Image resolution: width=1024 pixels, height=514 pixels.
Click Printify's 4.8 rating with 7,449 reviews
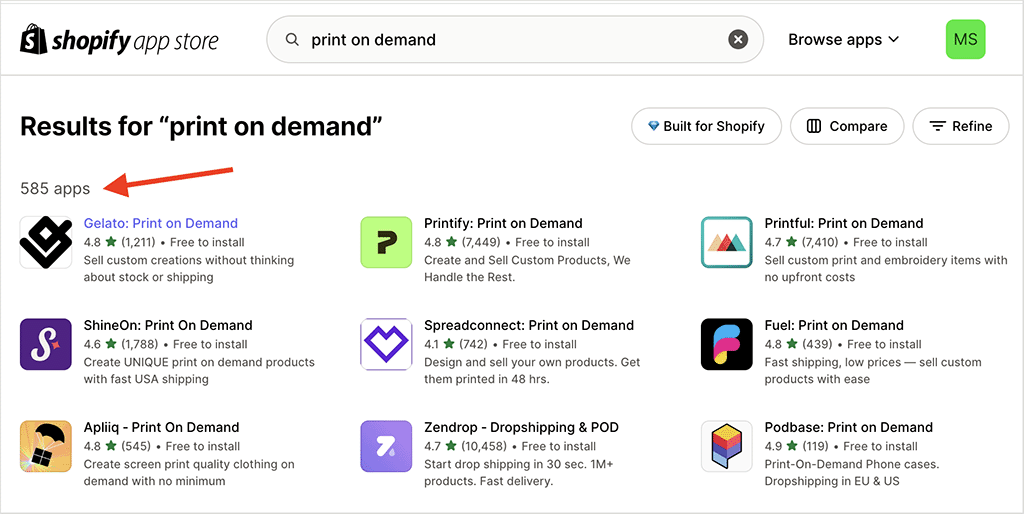point(462,242)
